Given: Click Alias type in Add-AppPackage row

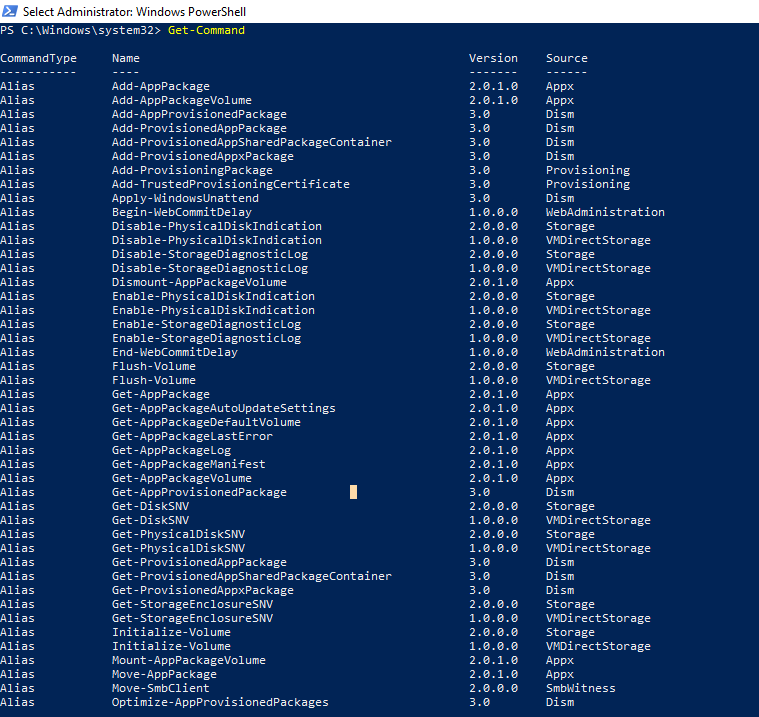Looking at the screenshot, I should pyautogui.click(x=17, y=86).
